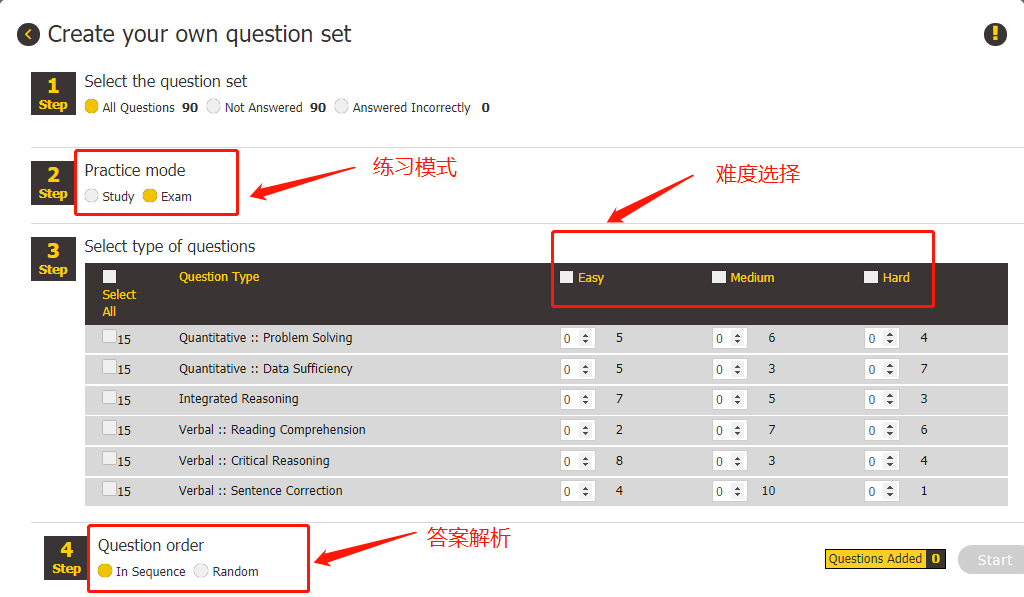Enable the Medium difficulty checkbox
1024x597 pixels.
(719, 277)
